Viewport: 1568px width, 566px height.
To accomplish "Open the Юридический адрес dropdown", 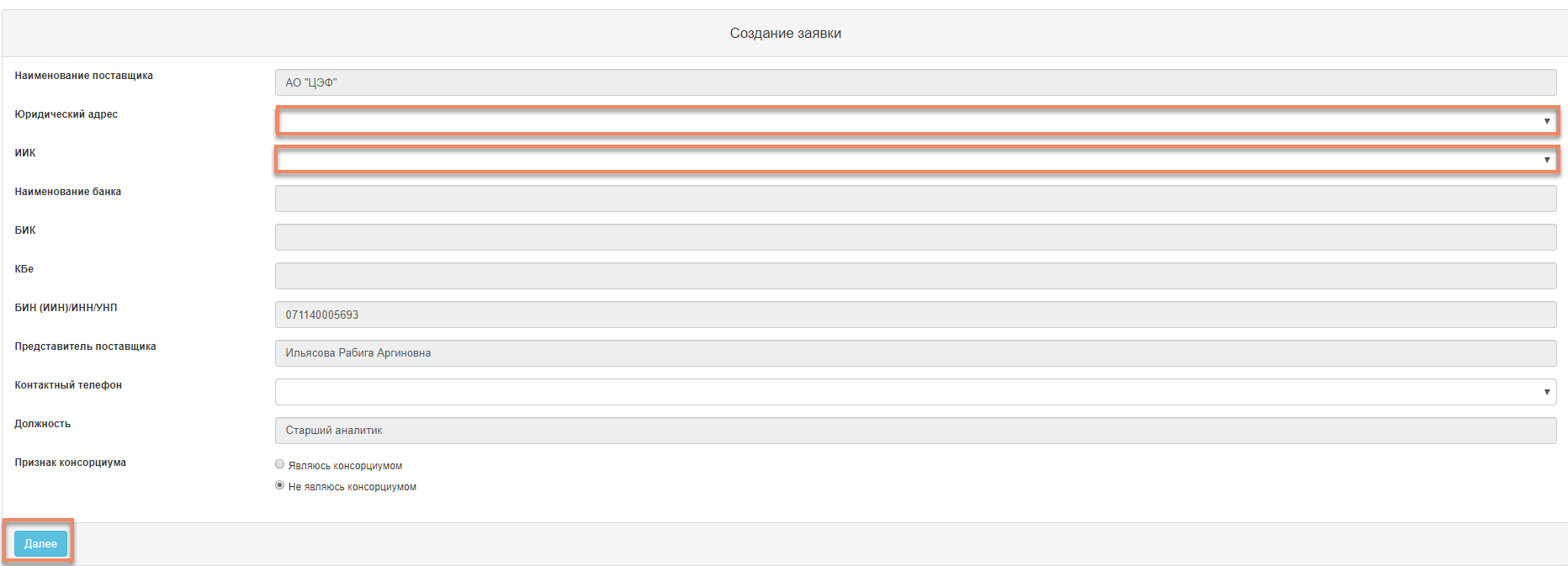I will tap(915, 121).
